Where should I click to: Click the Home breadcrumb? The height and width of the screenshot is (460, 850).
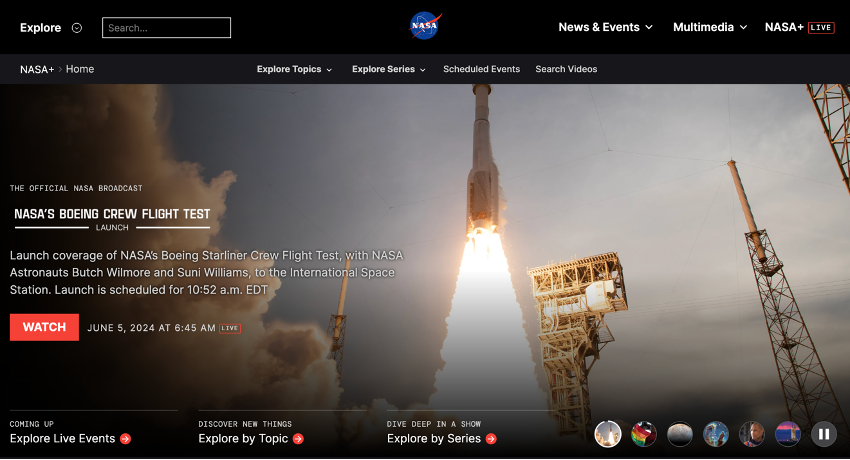(x=80, y=69)
